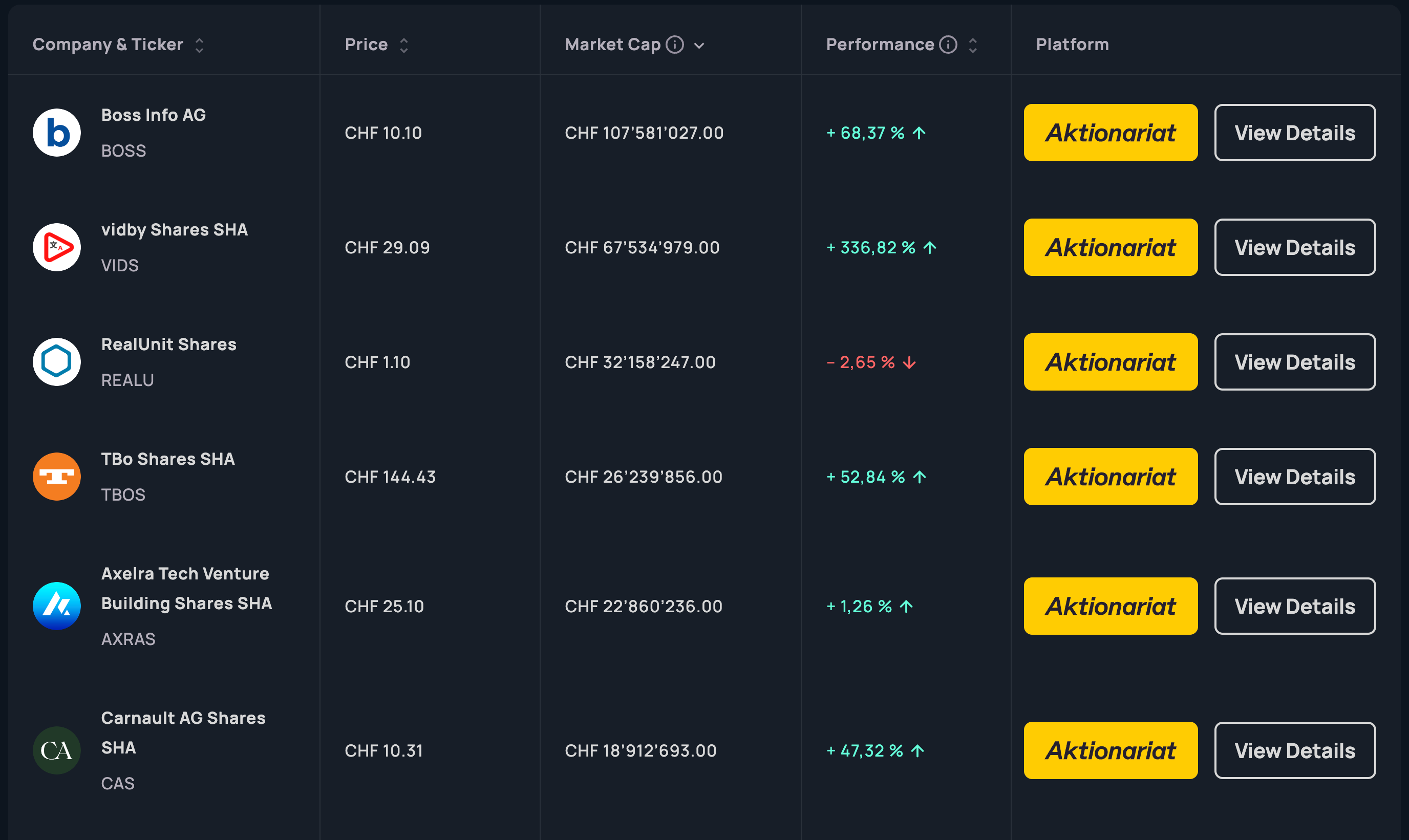View Details for Boss Info AG
The width and height of the screenshot is (1409, 840).
point(1294,133)
